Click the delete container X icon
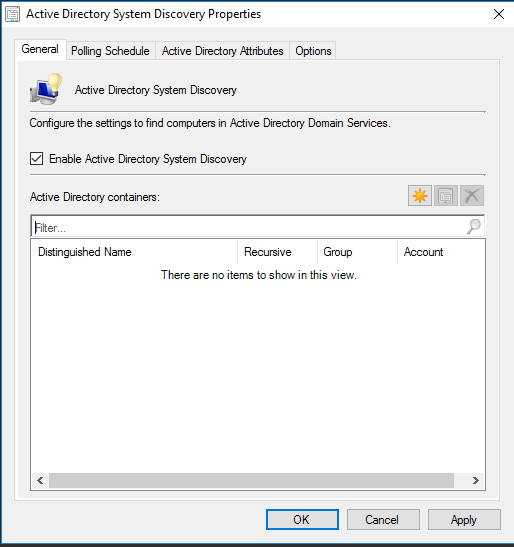 (x=472, y=195)
